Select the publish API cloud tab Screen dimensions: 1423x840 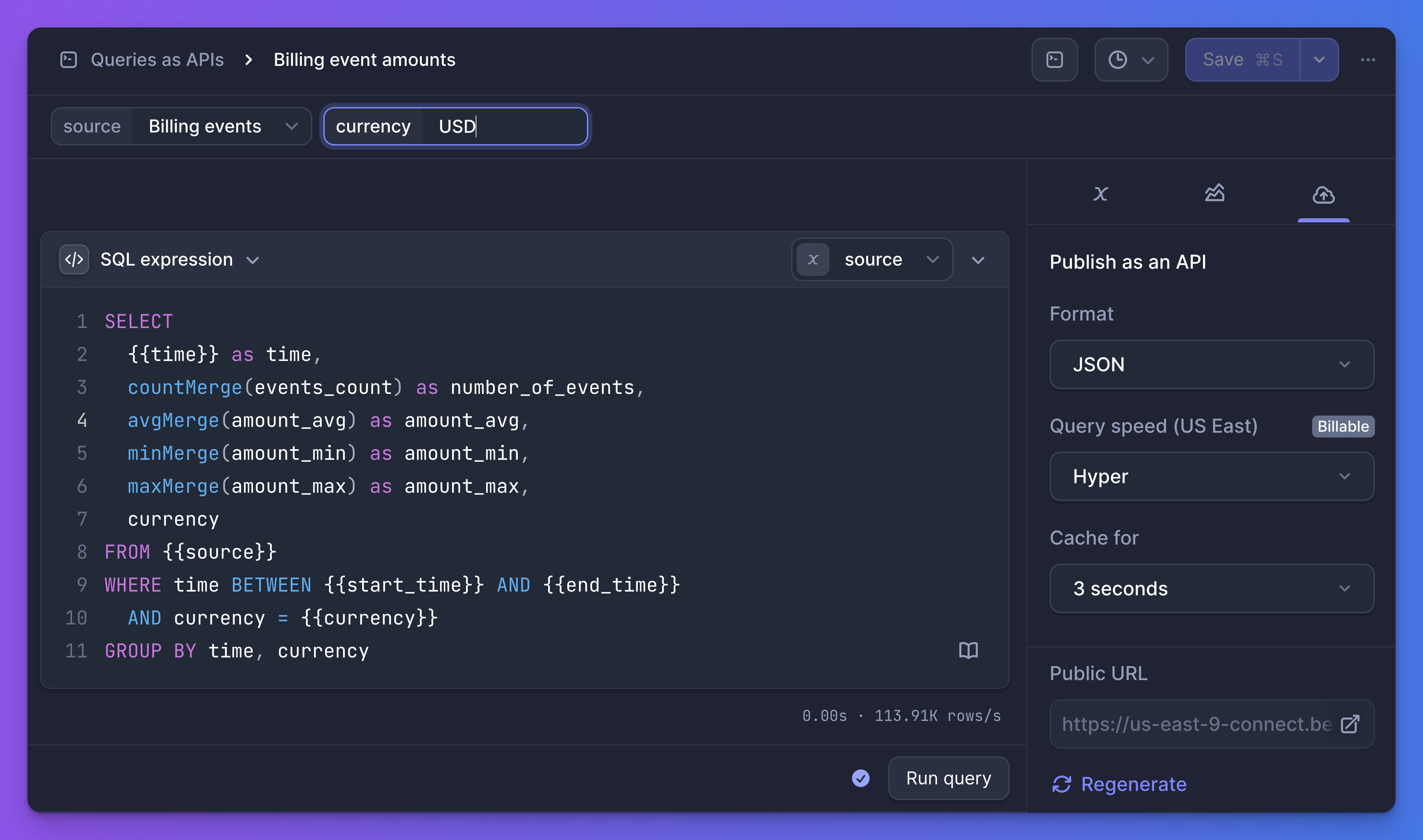(1323, 194)
